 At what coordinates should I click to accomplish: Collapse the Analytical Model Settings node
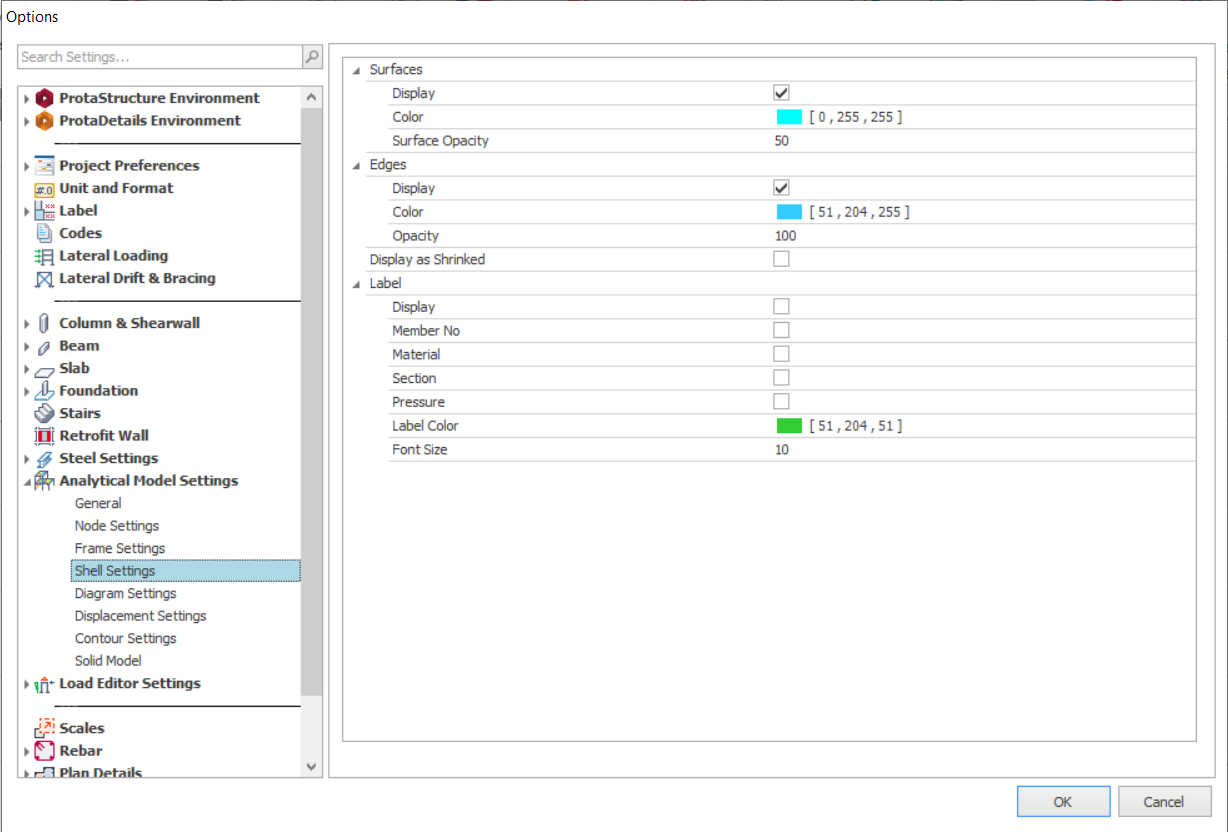coord(27,481)
